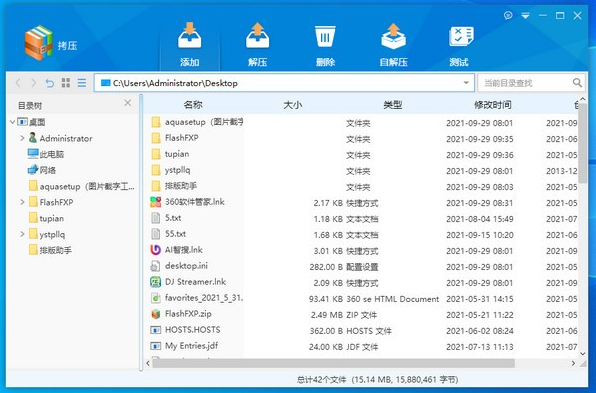
Task: Expand the FlashFXP tree node
Action: (22, 202)
